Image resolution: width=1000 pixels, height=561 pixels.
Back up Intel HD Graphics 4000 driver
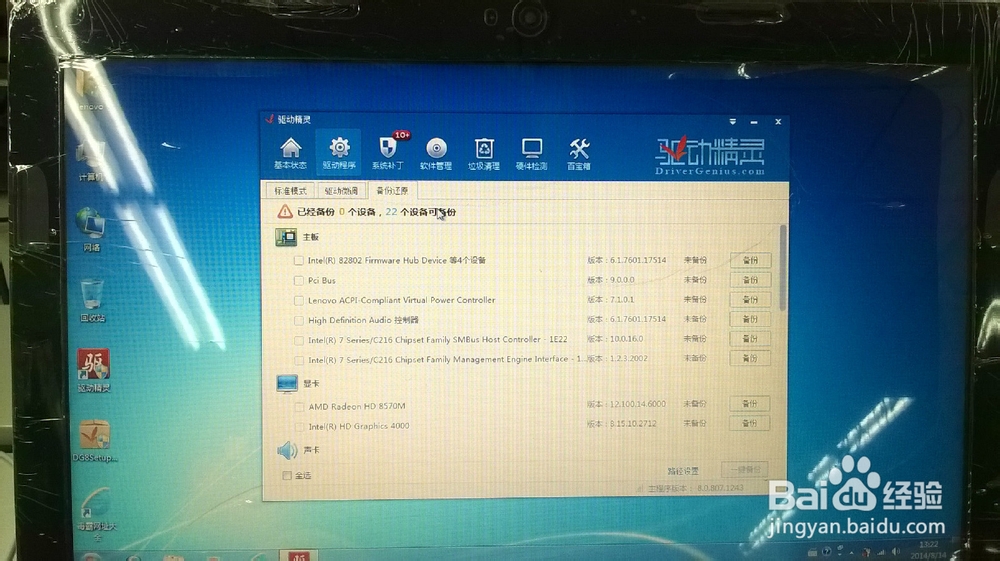750,423
